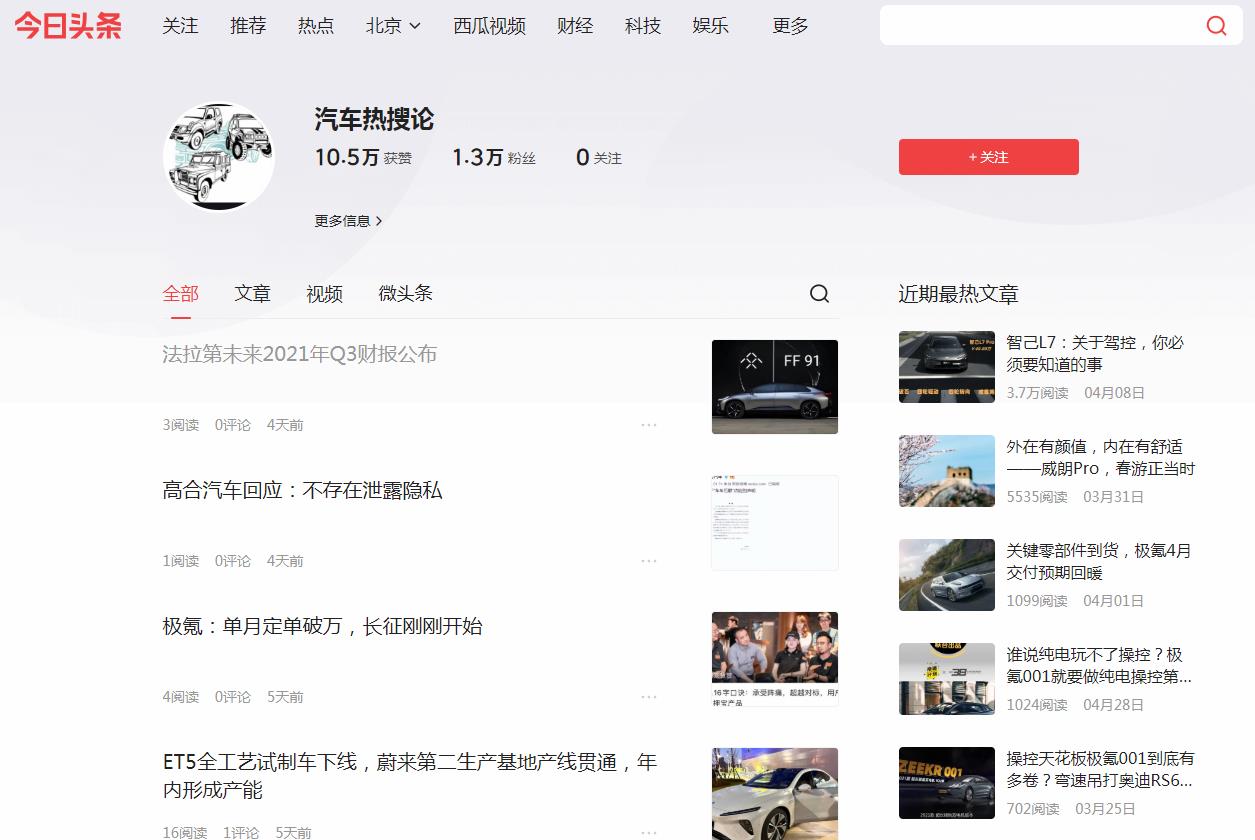Open hot article 关键零部件到货
This screenshot has height=840, width=1255.
[x=1099, y=561]
